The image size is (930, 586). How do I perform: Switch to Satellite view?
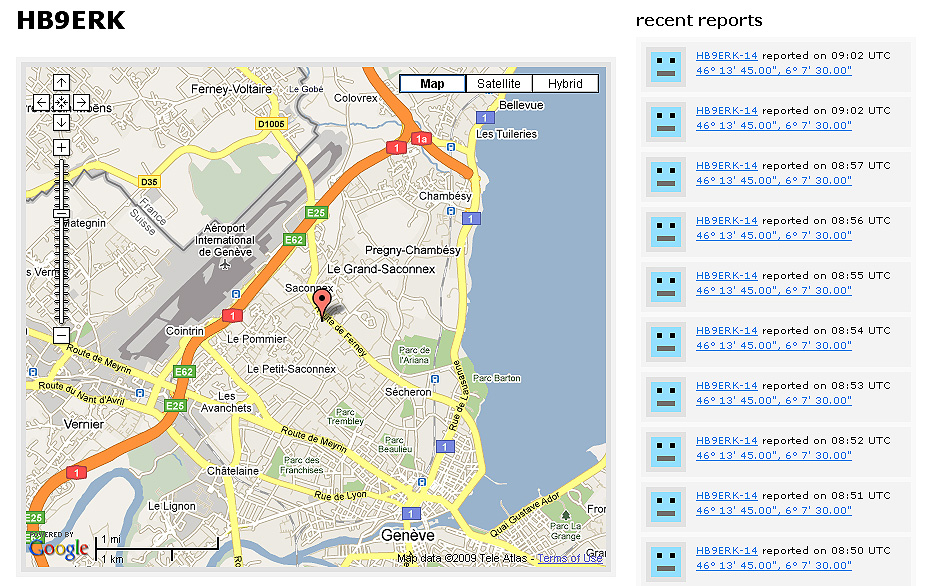[498, 84]
